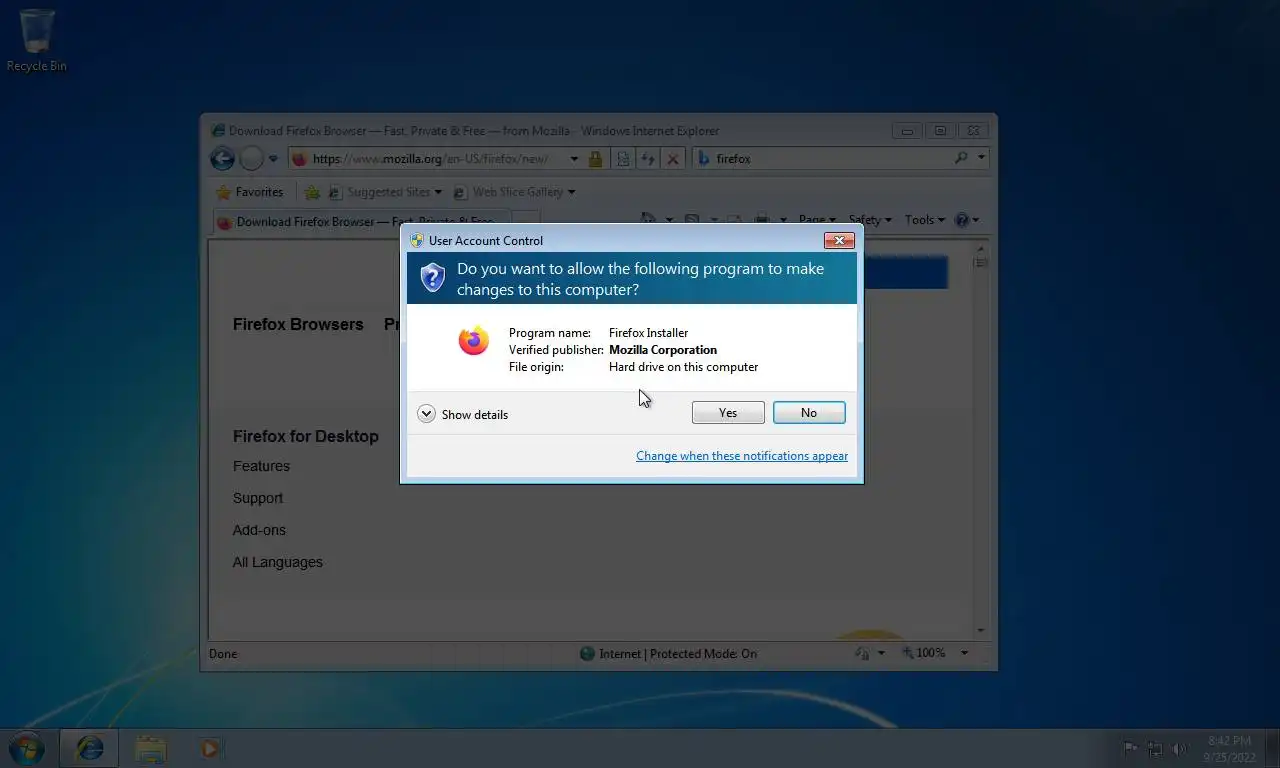Open 'Change when these notifications appear' link

click(x=742, y=456)
